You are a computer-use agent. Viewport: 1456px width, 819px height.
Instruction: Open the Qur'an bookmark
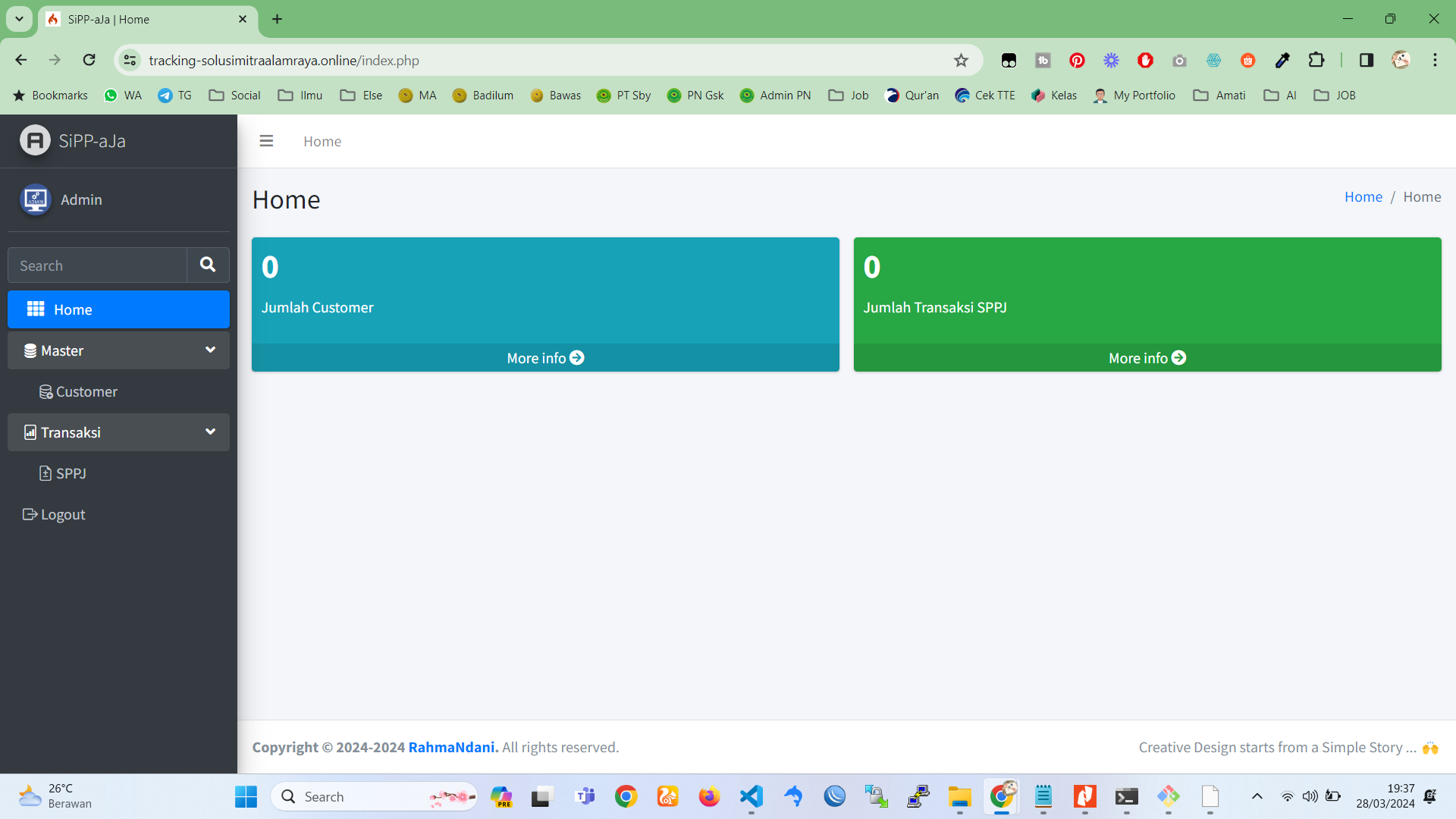[x=912, y=95]
